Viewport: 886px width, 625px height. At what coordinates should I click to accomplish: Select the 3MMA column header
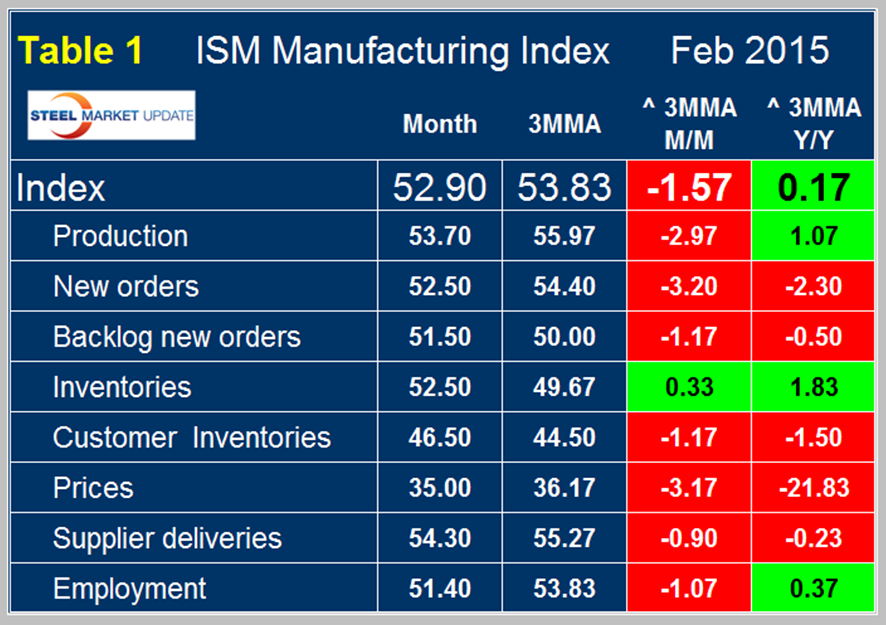pos(565,125)
